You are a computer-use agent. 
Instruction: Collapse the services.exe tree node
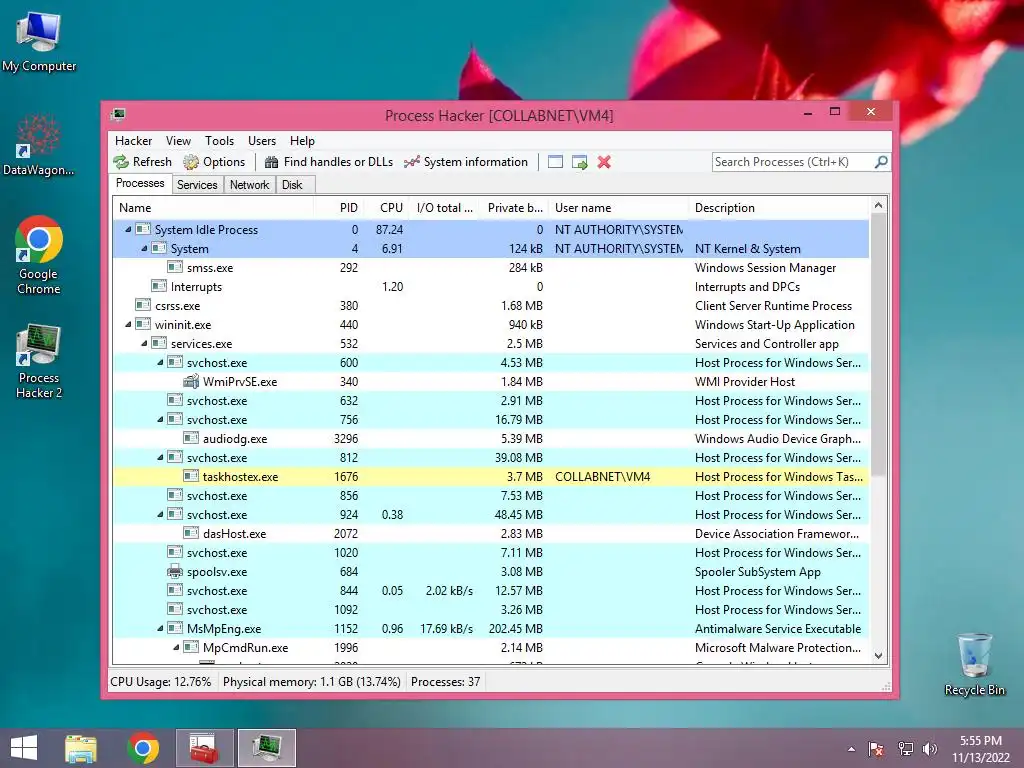coord(144,344)
